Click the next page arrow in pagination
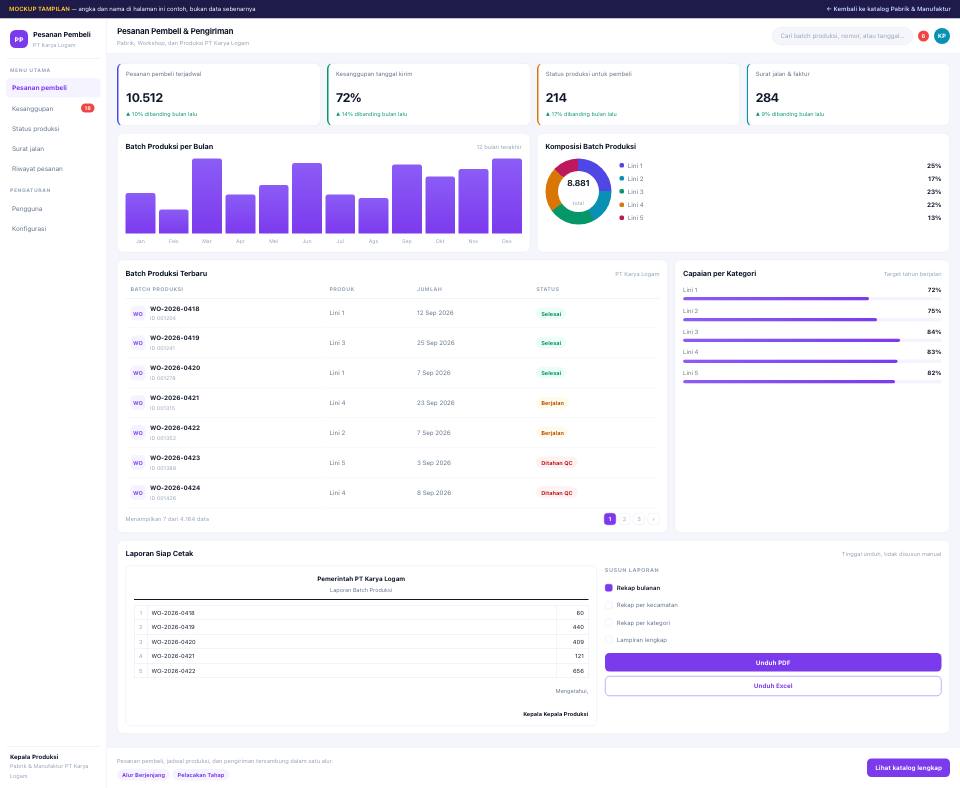The image size is (960, 788). 653,519
